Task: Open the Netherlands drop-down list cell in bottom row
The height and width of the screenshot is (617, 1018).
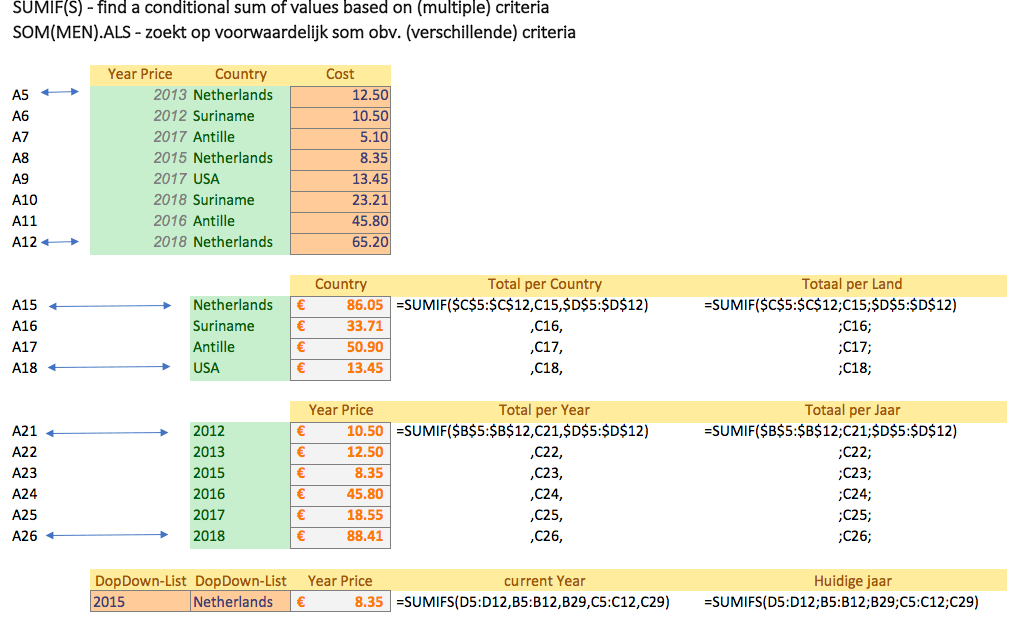Action: tap(240, 601)
